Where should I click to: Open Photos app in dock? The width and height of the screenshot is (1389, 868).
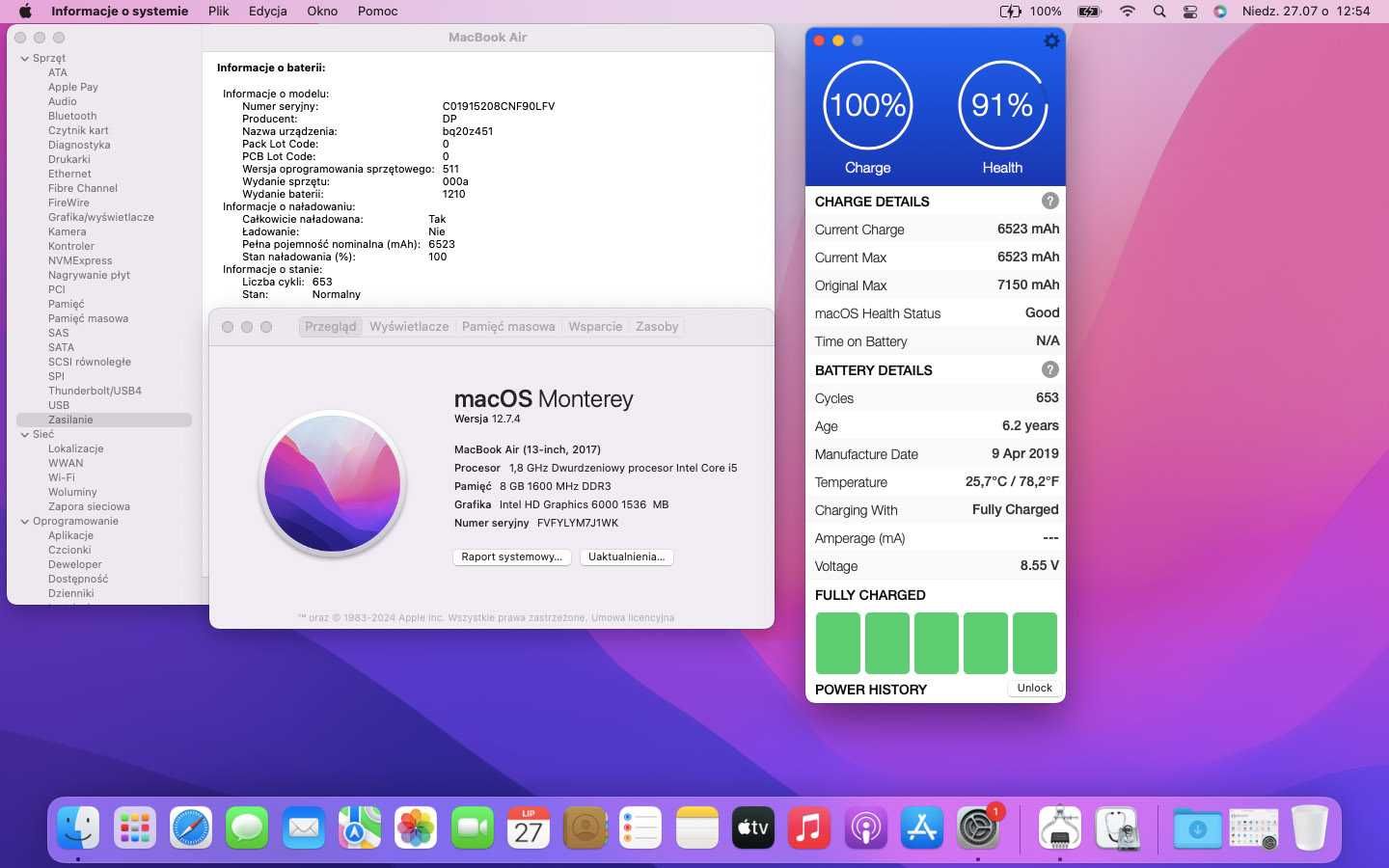(416, 827)
